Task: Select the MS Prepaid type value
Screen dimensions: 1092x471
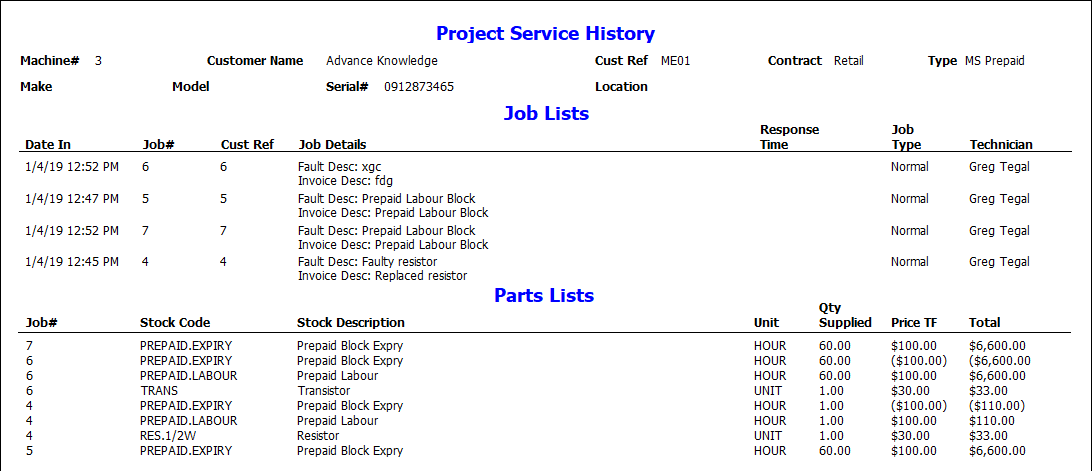Action: [x=994, y=61]
